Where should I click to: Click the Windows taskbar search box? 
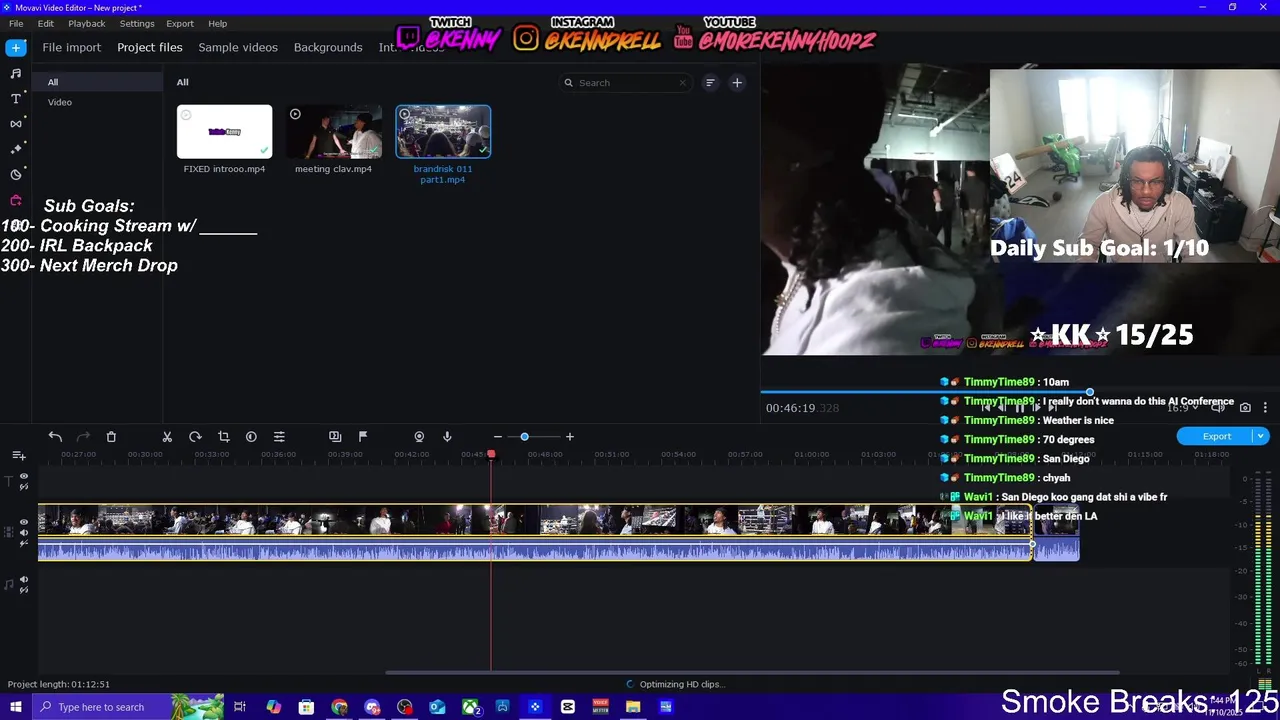128,707
